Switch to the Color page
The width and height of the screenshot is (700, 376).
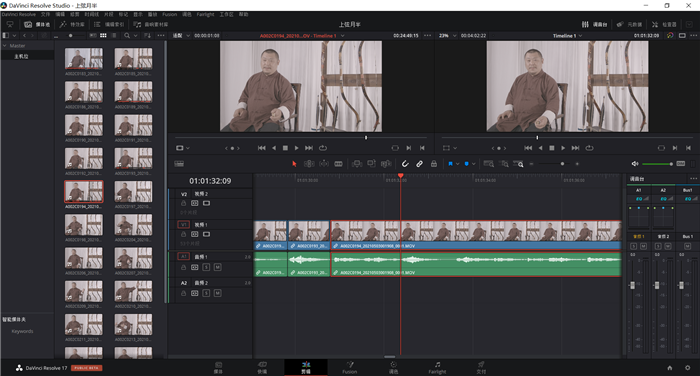point(393,368)
